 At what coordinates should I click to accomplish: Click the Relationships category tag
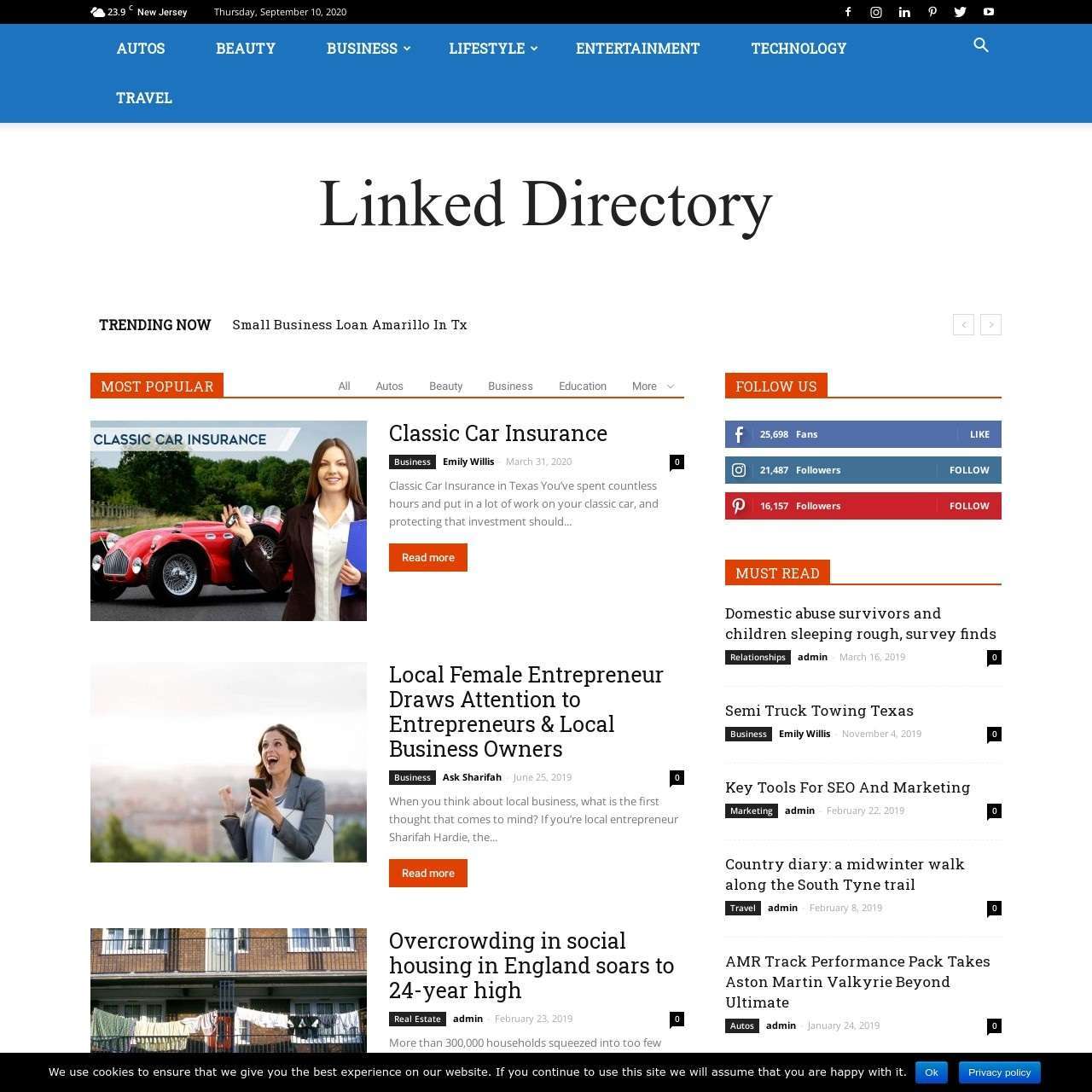click(x=758, y=657)
